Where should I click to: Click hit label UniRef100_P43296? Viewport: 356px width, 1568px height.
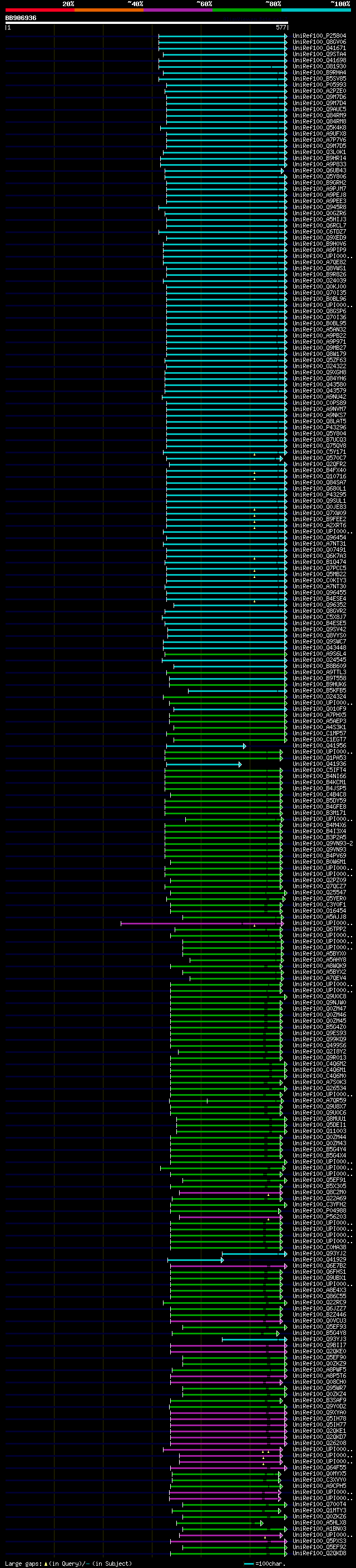[319, 428]
